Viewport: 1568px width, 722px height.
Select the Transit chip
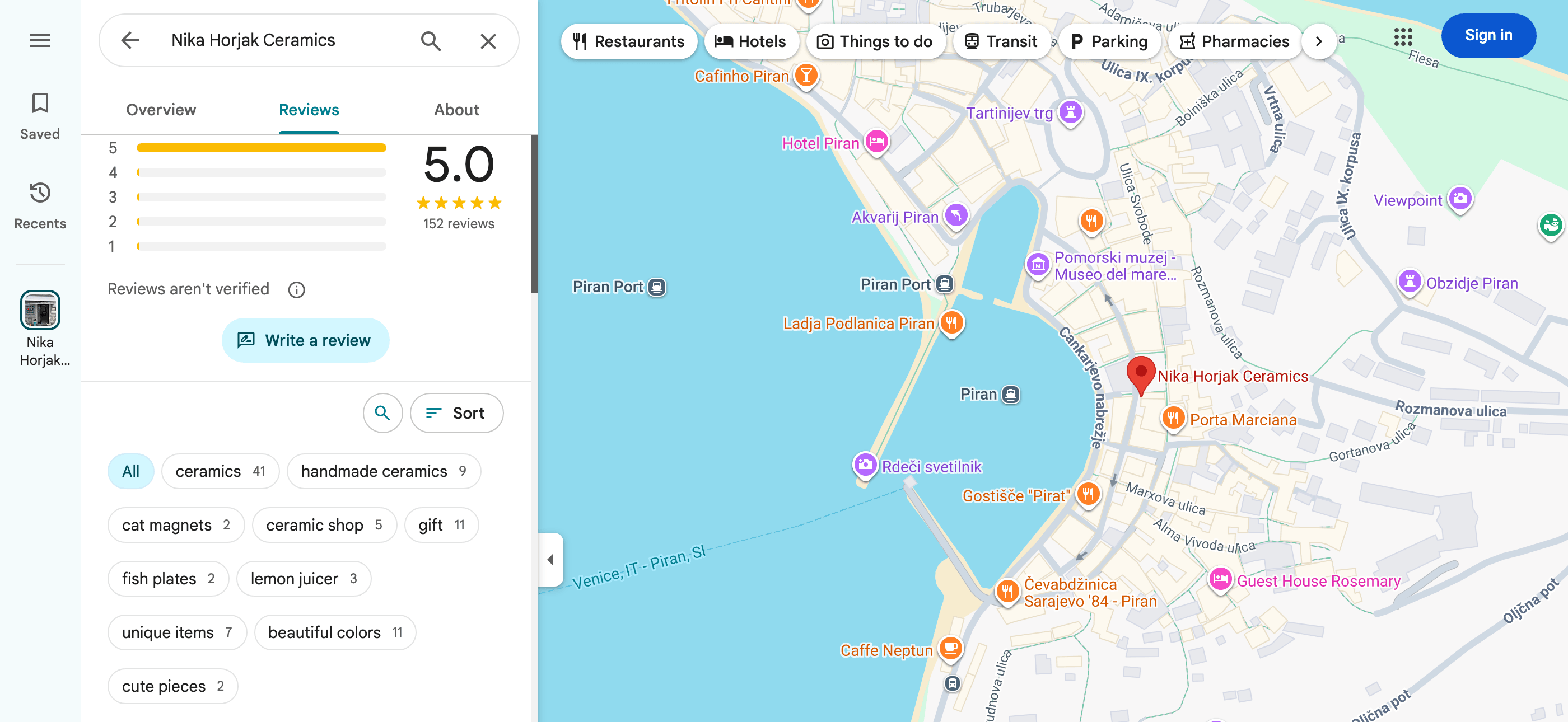pyautogui.click(x=1001, y=41)
